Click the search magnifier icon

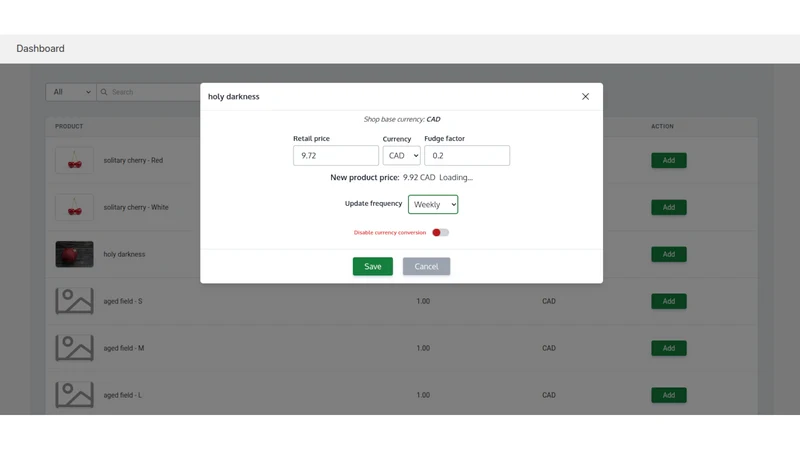[x=104, y=92]
